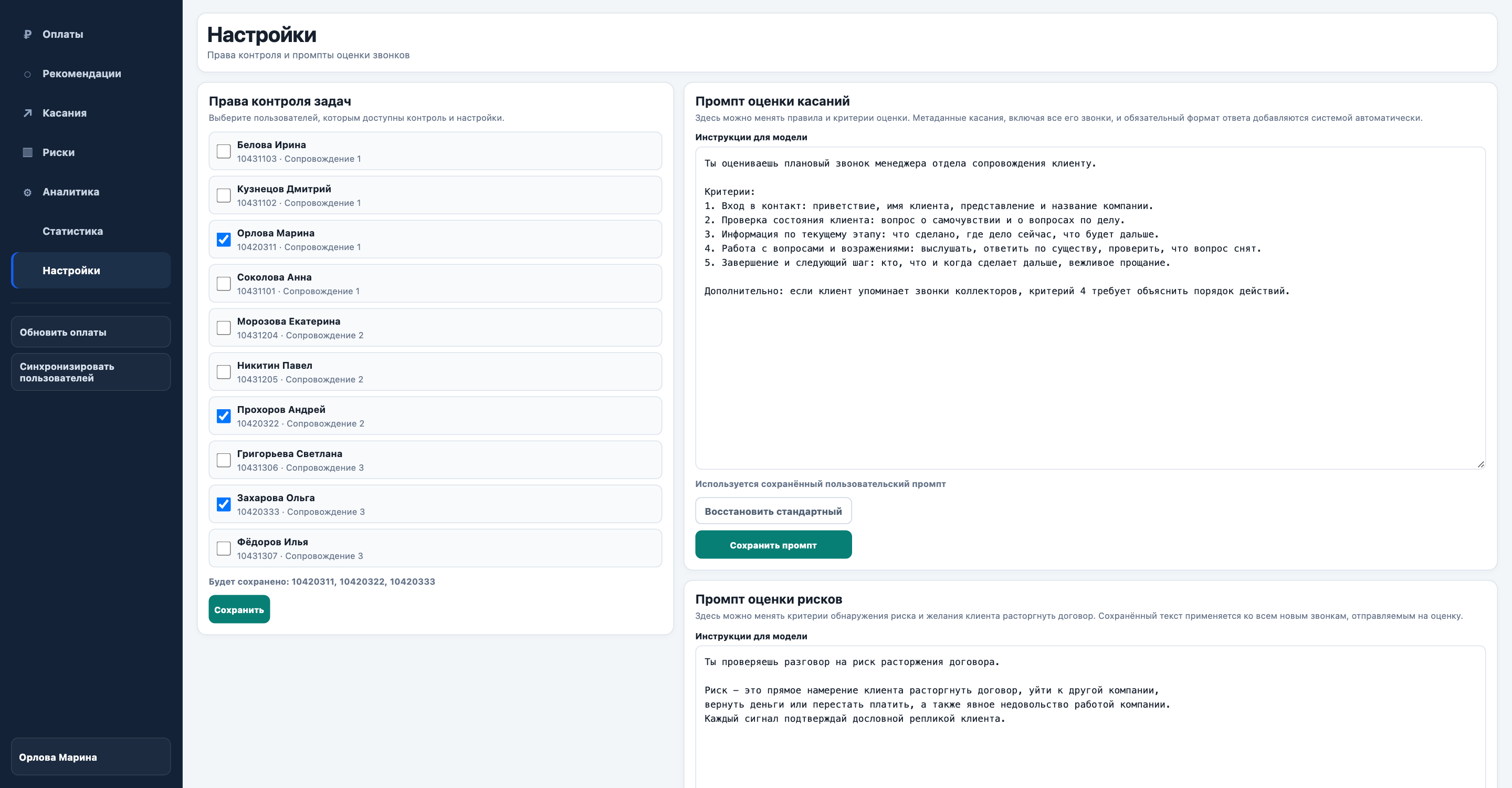This screenshot has height=788, width=1512.
Task: Click the Промпт оценки рисков heading
Action: [768, 599]
